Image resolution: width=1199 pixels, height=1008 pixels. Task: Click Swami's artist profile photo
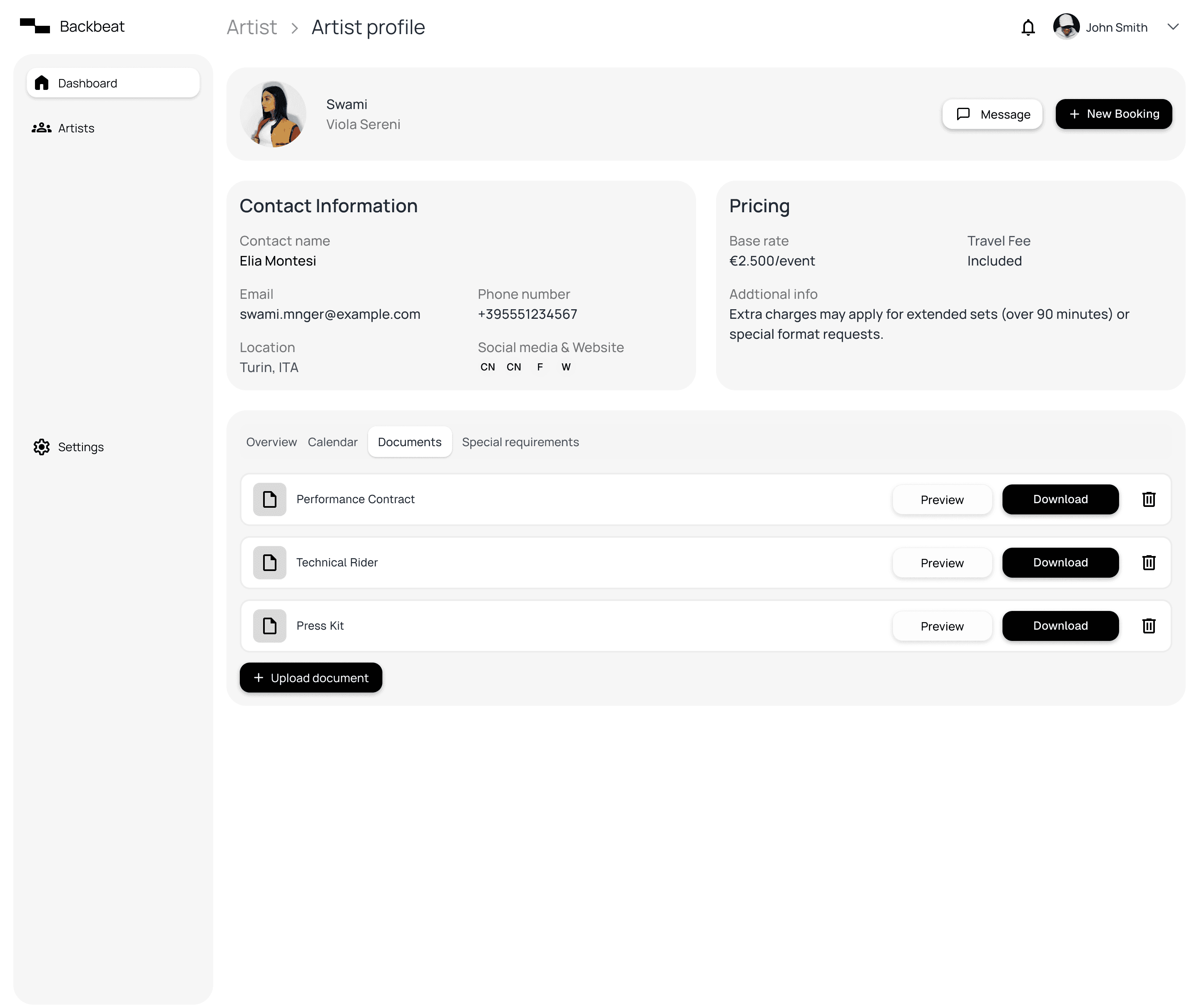273,114
